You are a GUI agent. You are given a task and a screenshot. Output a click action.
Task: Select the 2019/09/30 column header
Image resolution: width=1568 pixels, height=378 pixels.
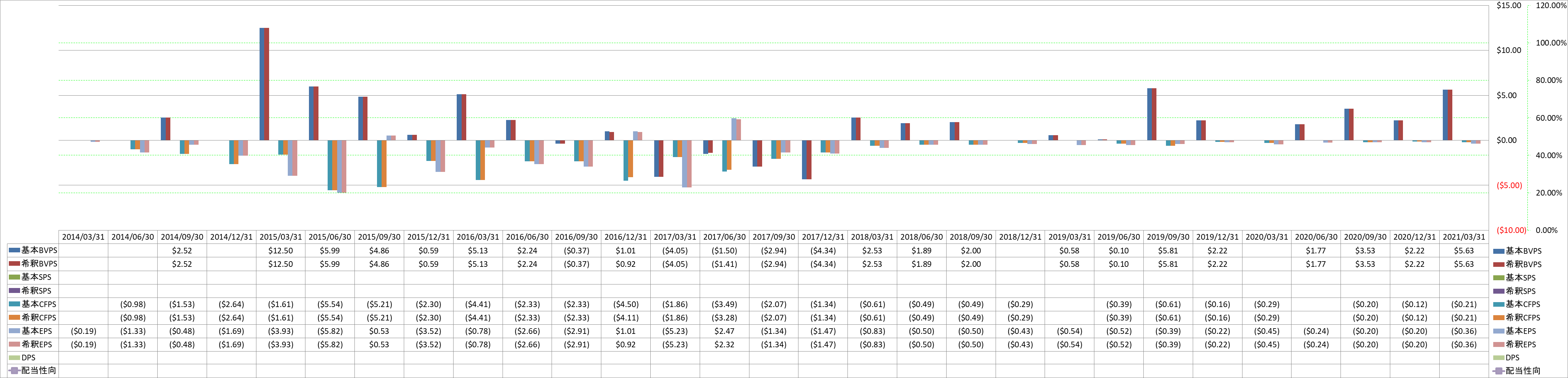pos(1168,237)
